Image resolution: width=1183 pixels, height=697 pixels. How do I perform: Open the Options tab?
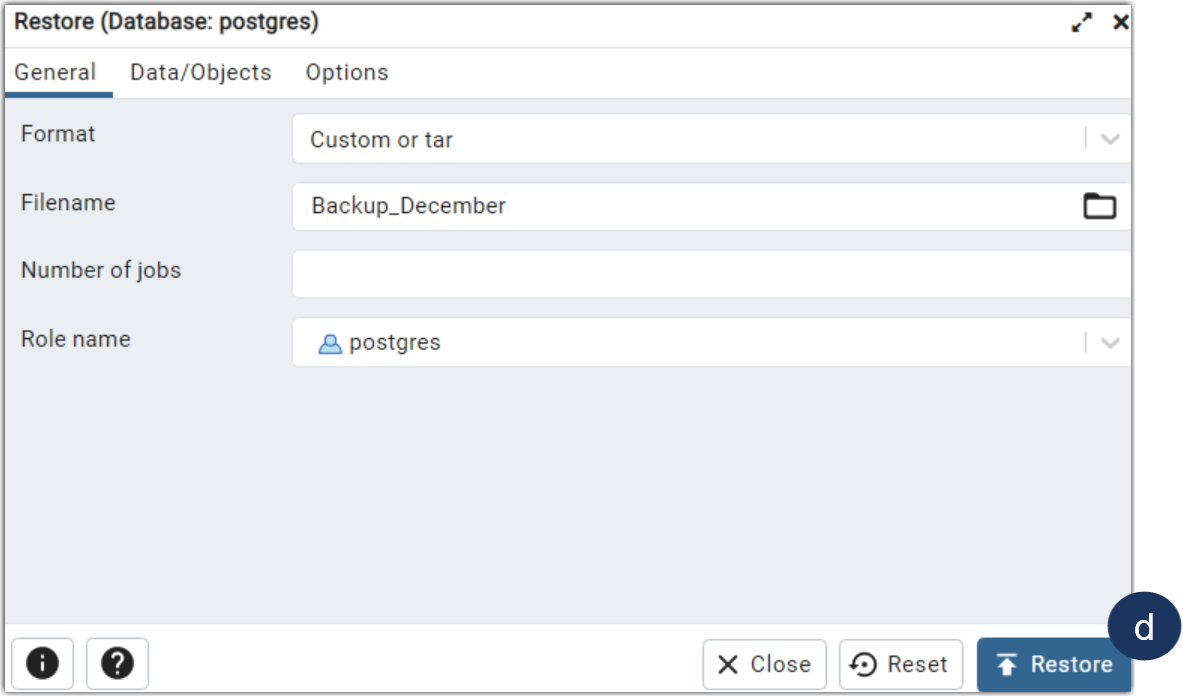click(x=346, y=71)
